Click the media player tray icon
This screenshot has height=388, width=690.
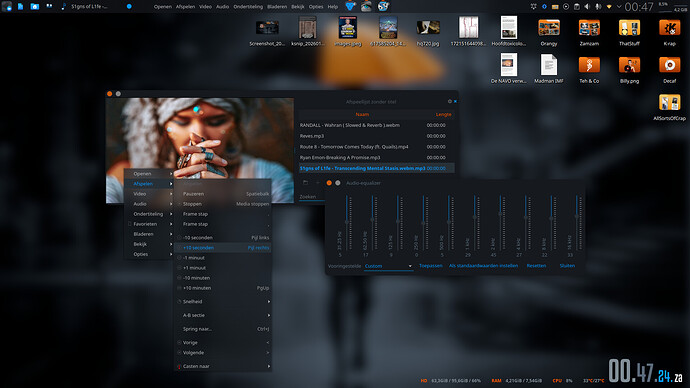pyautogui.click(x=566, y=7)
